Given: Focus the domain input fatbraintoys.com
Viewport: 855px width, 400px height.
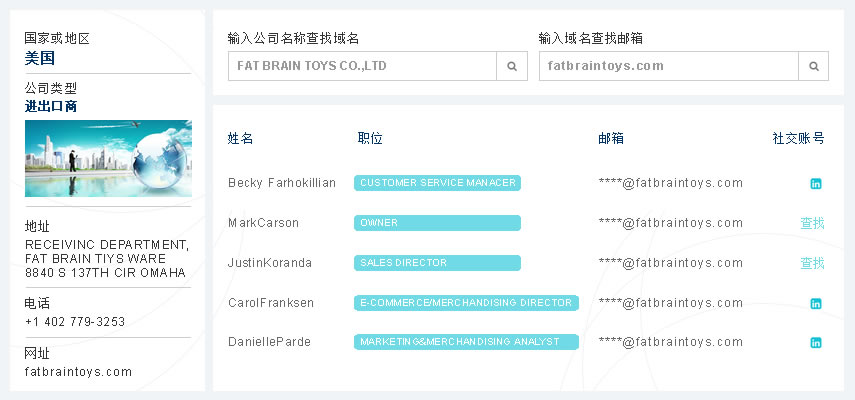Looking at the screenshot, I should [668, 66].
